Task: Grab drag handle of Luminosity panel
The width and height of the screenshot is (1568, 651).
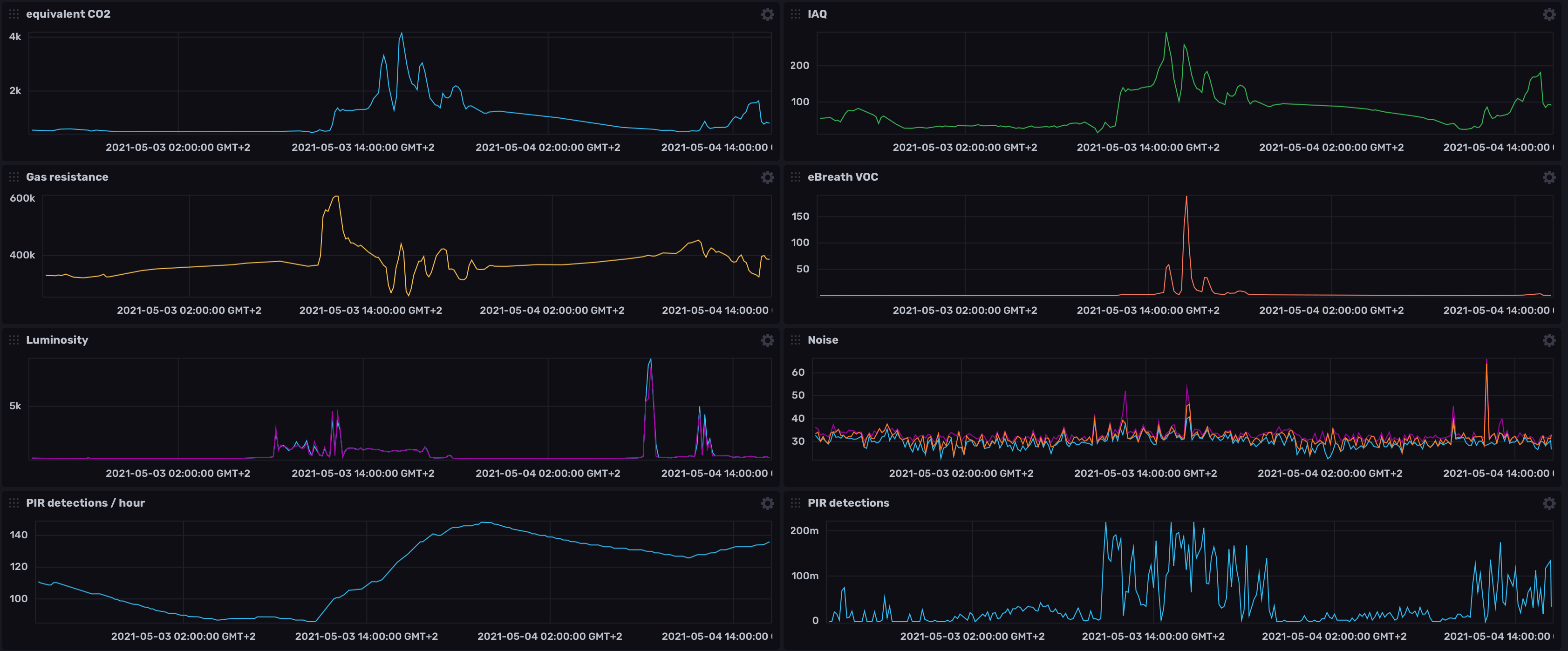Action: (x=14, y=340)
